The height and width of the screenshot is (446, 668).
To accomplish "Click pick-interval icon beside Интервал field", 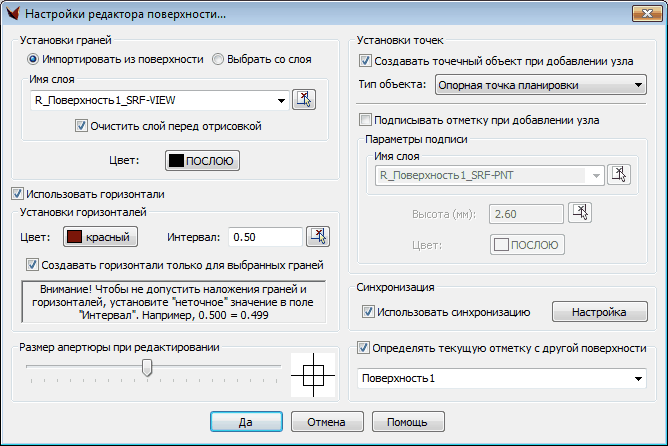I will tap(317, 237).
